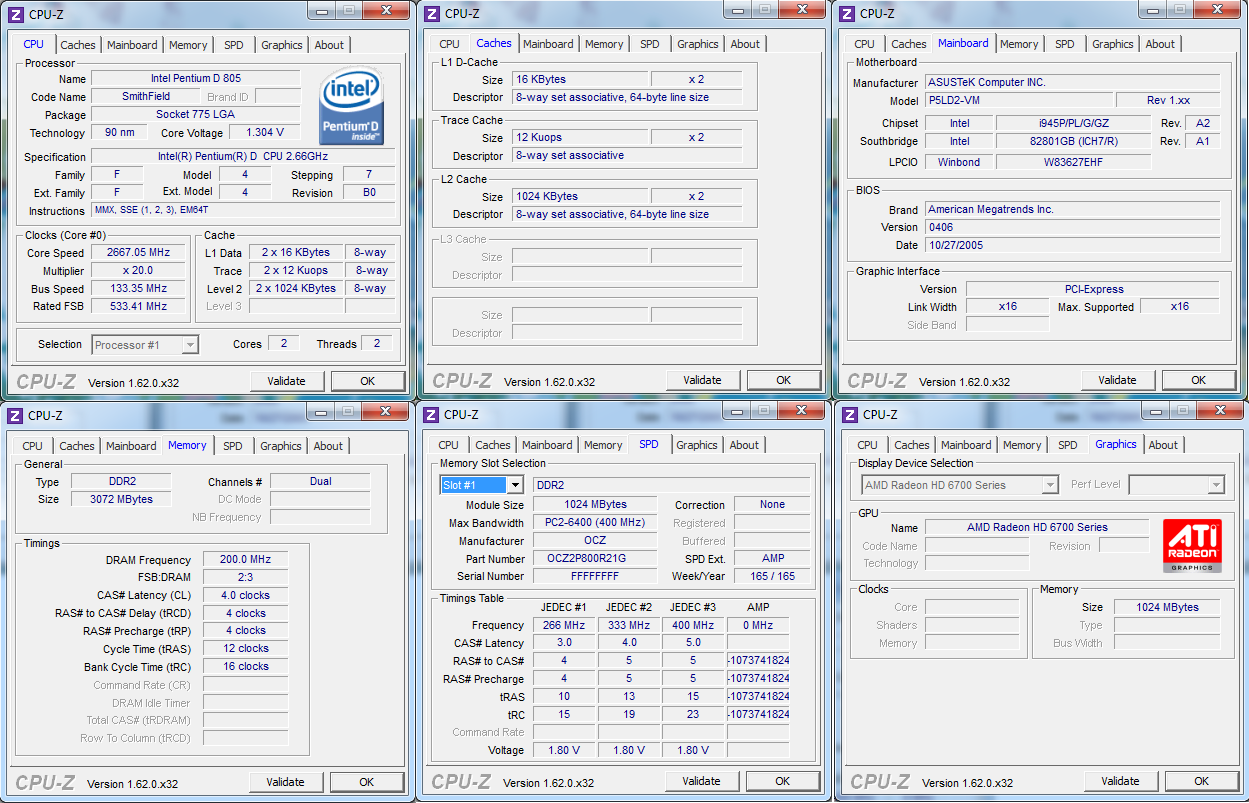This screenshot has height=803, width=1249.
Task: Click Validate in the Caches window
Action: click(x=702, y=380)
